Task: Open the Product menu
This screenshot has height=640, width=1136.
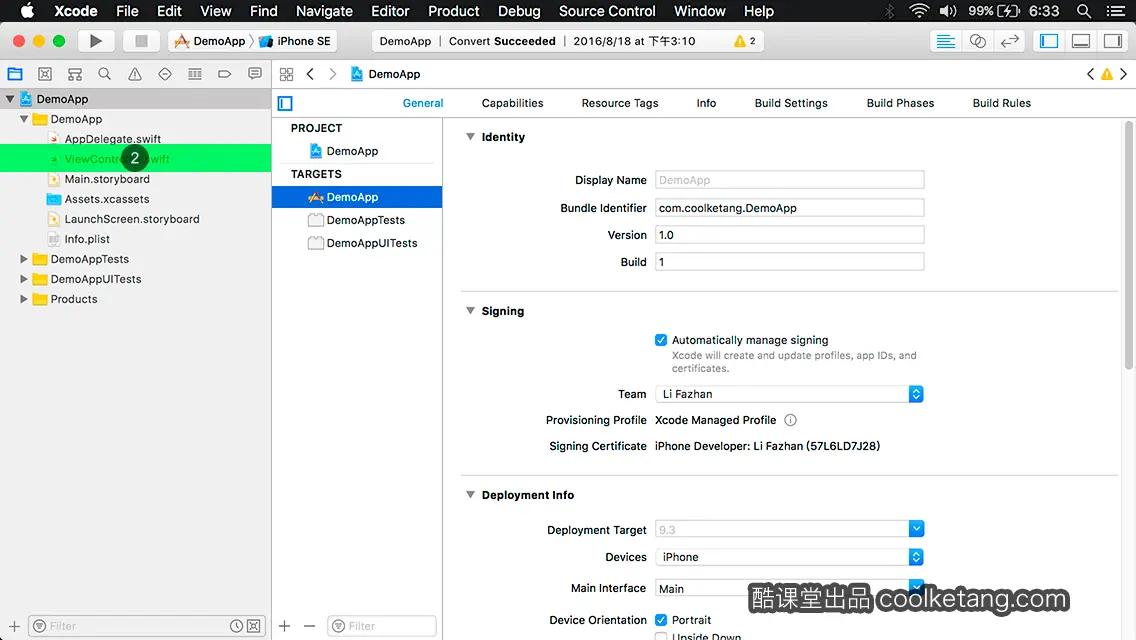Action: click(x=454, y=11)
